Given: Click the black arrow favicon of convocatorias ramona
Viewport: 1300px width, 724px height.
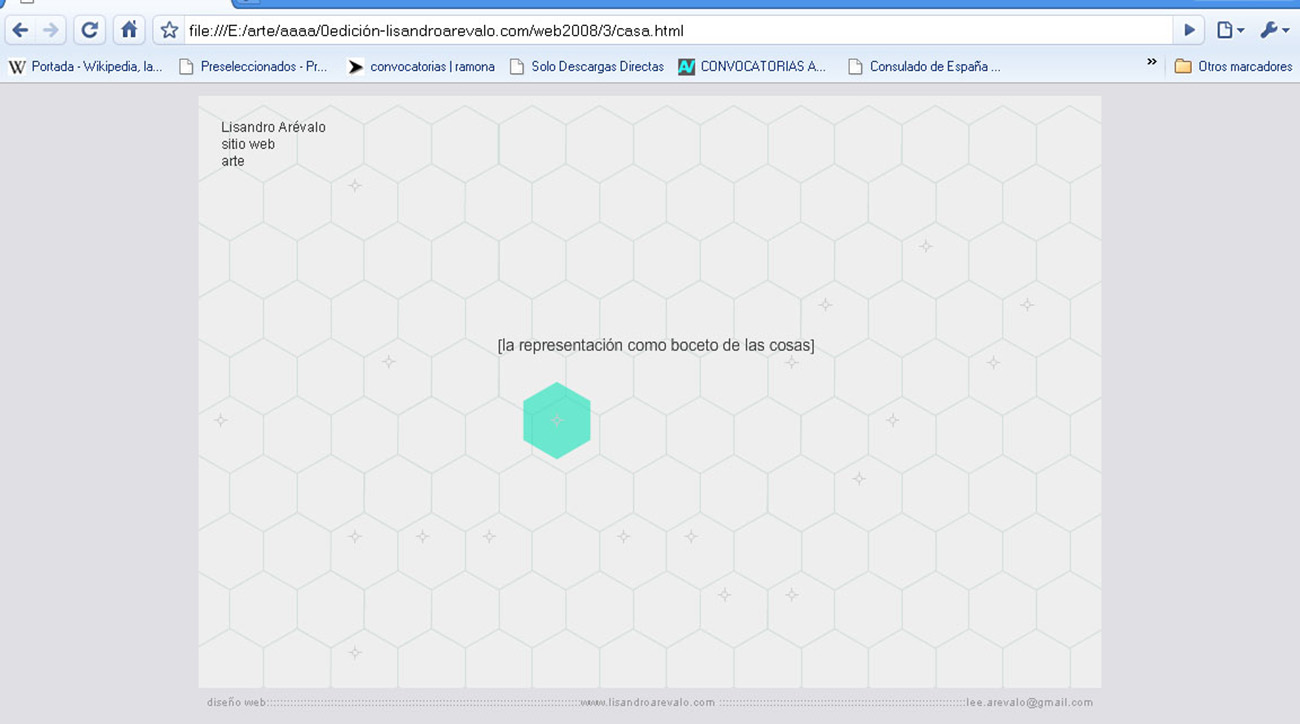Looking at the screenshot, I should 355,67.
